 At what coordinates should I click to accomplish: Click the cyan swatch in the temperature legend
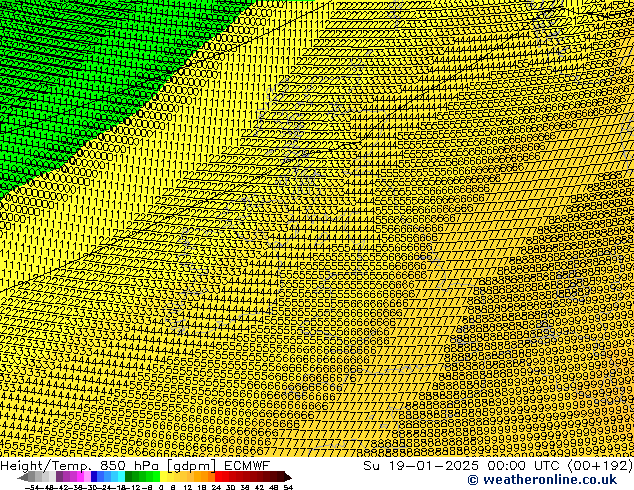pos(121,476)
